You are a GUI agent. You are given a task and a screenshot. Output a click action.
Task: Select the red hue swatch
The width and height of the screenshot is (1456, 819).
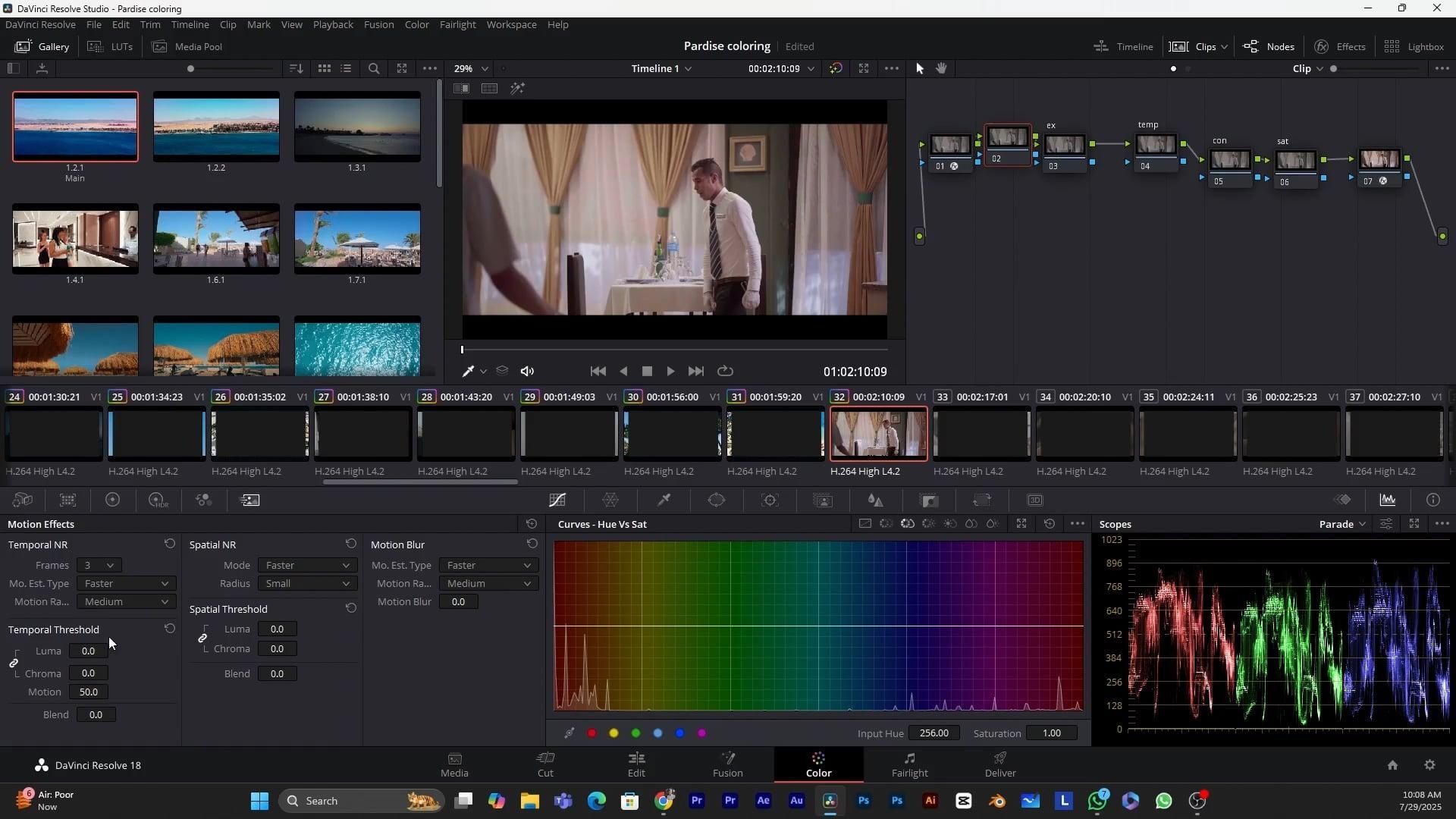click(x=591, y=733)
